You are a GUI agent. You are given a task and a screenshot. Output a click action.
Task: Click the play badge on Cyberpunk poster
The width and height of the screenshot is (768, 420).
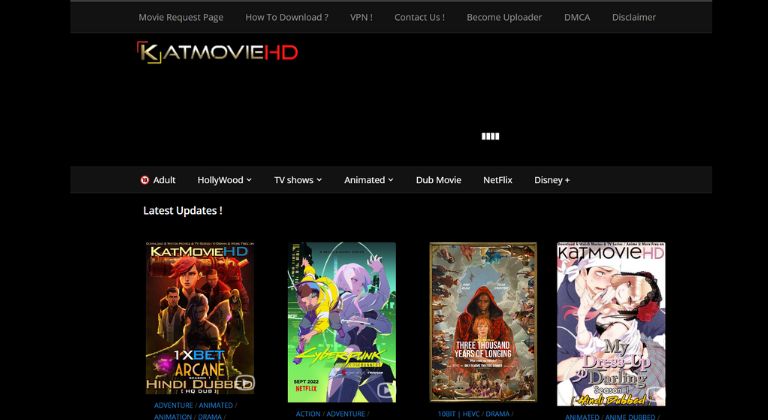pos(386,390)
